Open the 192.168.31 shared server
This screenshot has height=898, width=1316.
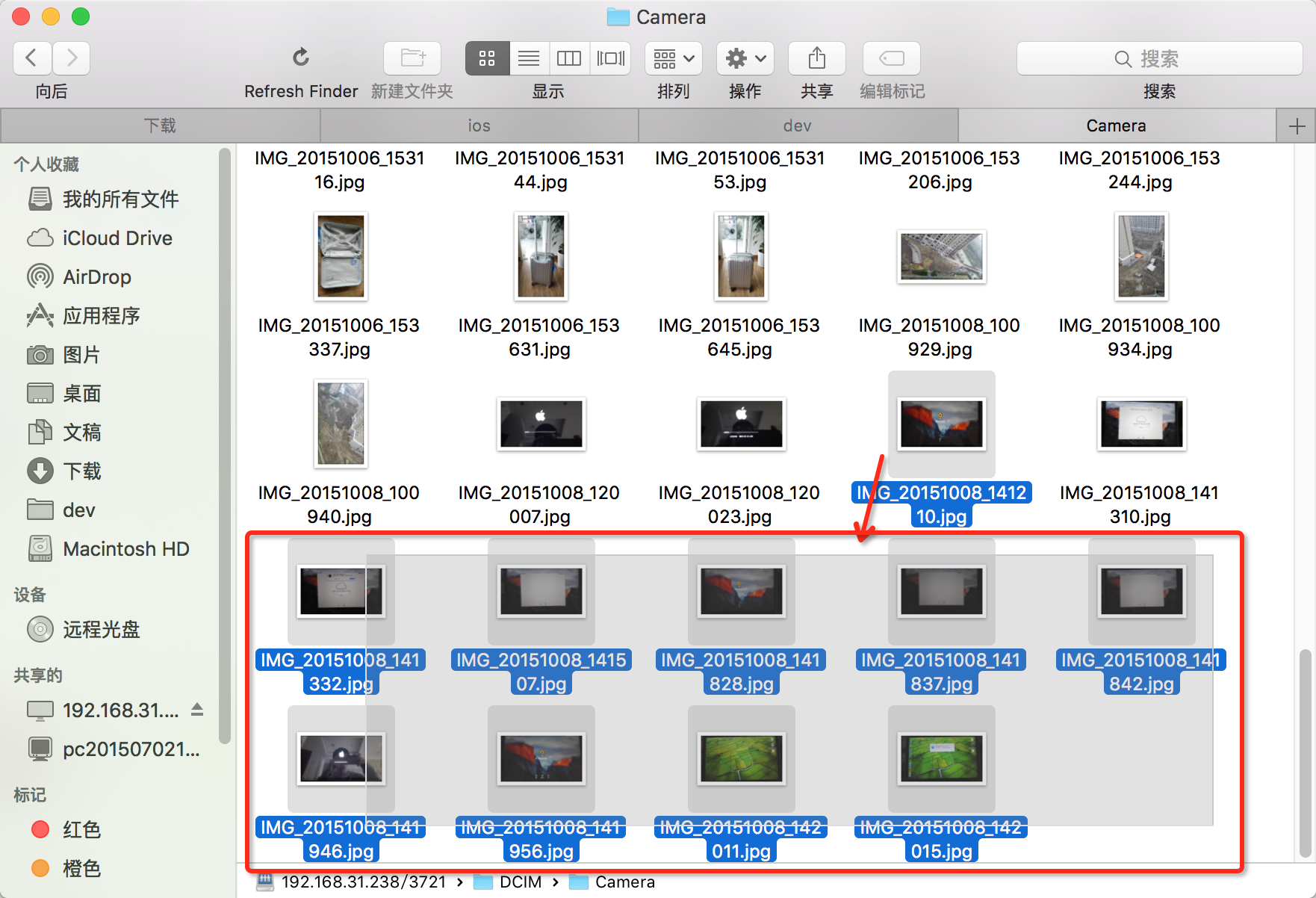pos(103,710)
